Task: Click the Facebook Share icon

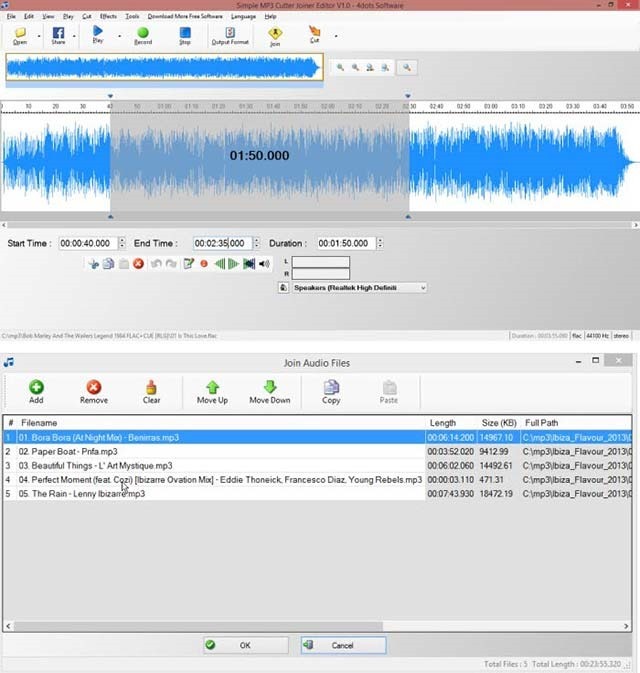Action: point(58,33)
